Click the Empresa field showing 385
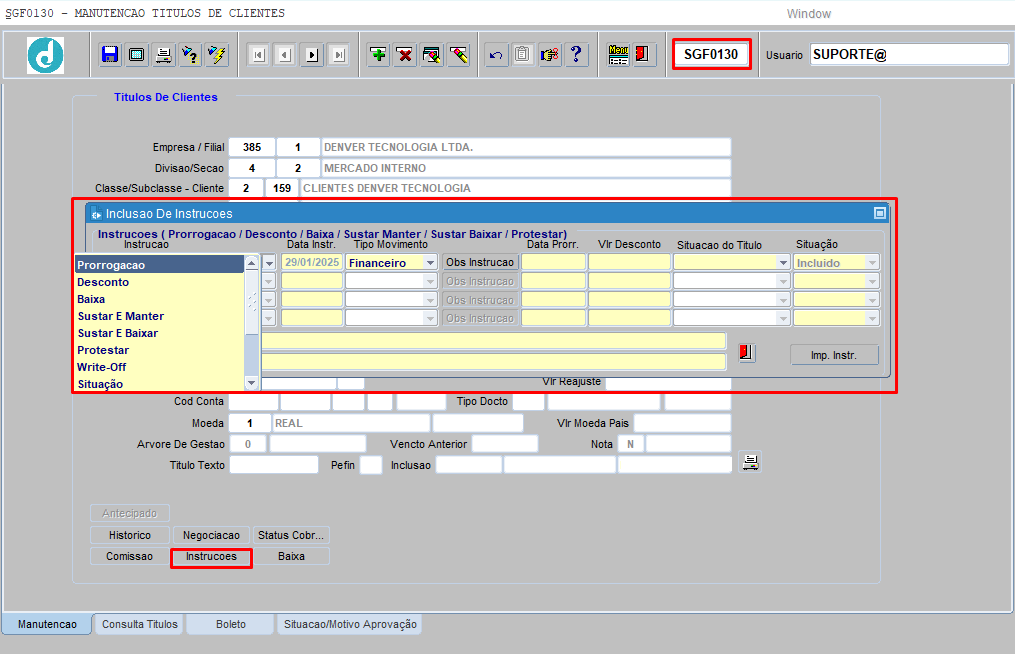Screen dimensions: 1015x654 (x=252, y=147)
